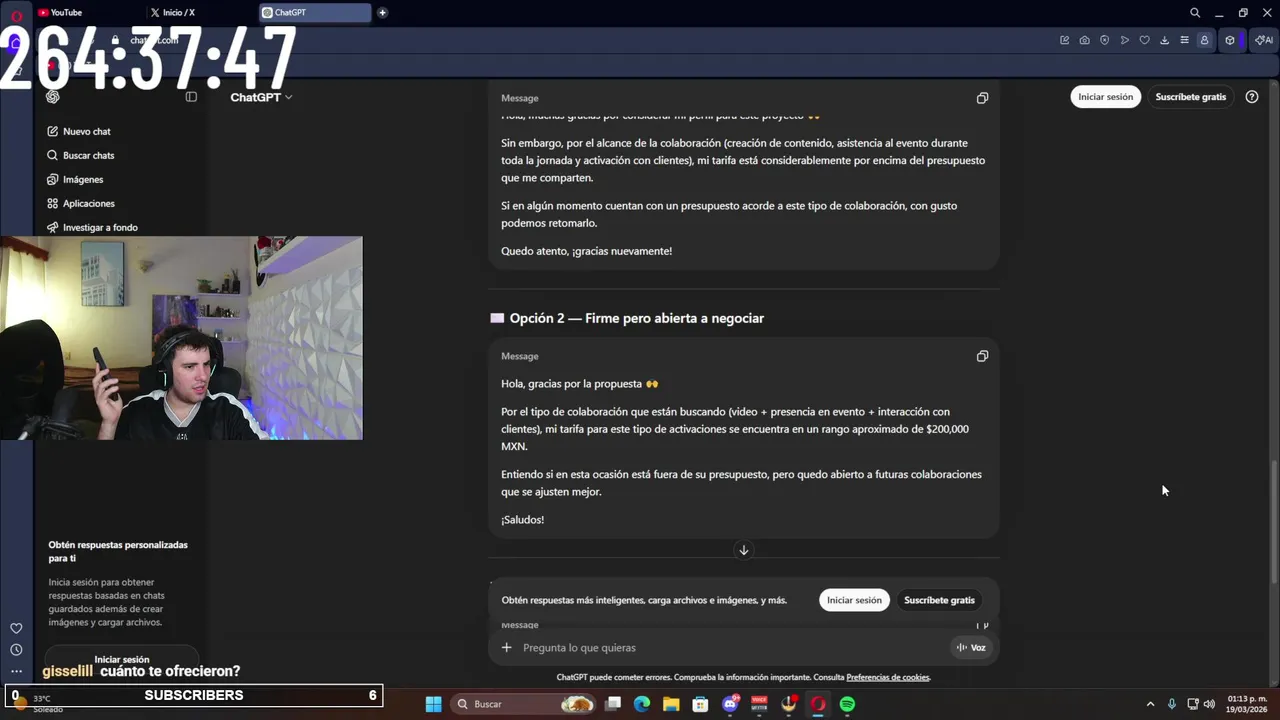Open the sidebar three-dots more icon
Screen dimensions: 1280x720
point(16,671)
